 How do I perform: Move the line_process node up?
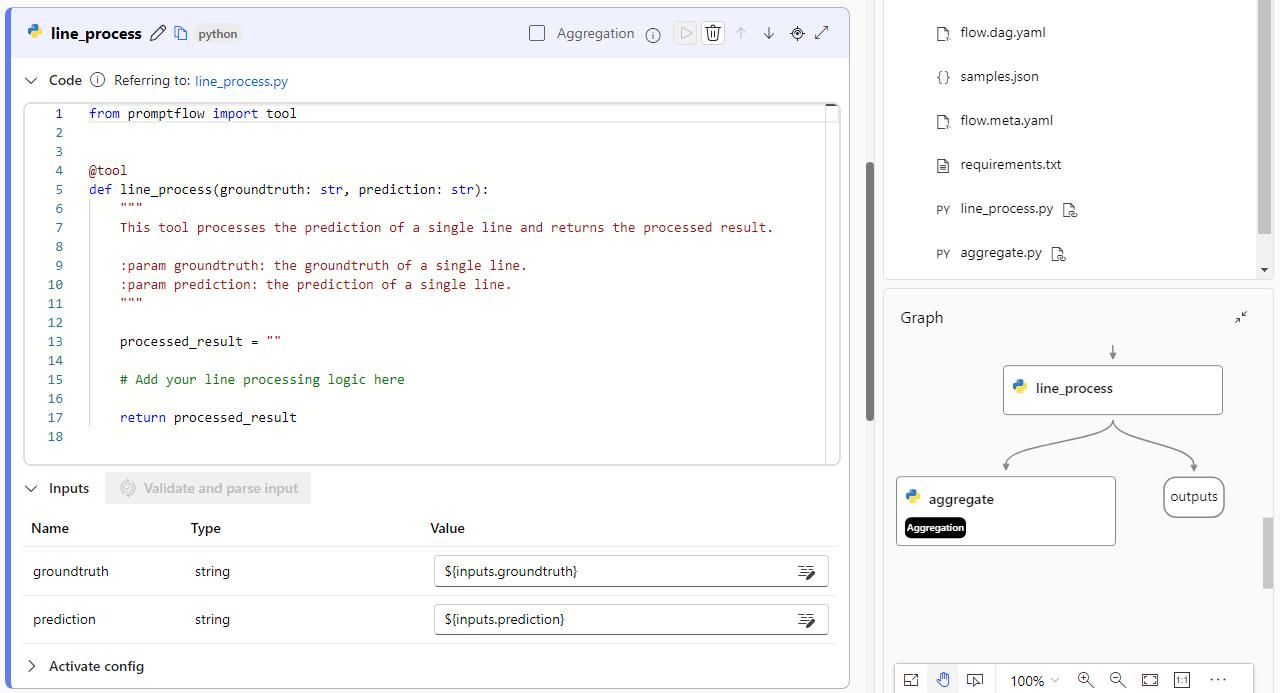pos(741,33)
